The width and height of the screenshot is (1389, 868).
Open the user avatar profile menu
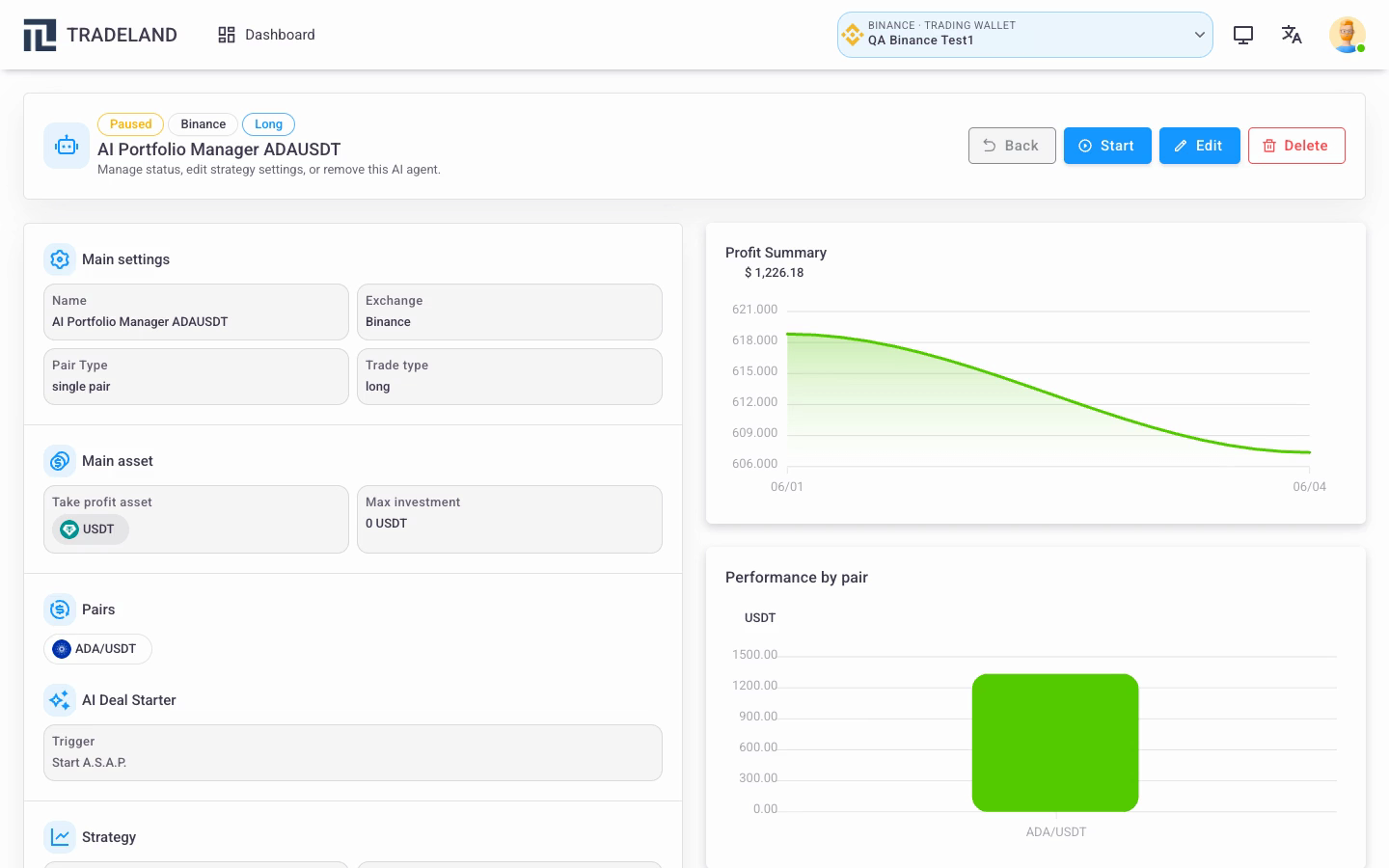pyautogui.click(x=1348, y=35)
